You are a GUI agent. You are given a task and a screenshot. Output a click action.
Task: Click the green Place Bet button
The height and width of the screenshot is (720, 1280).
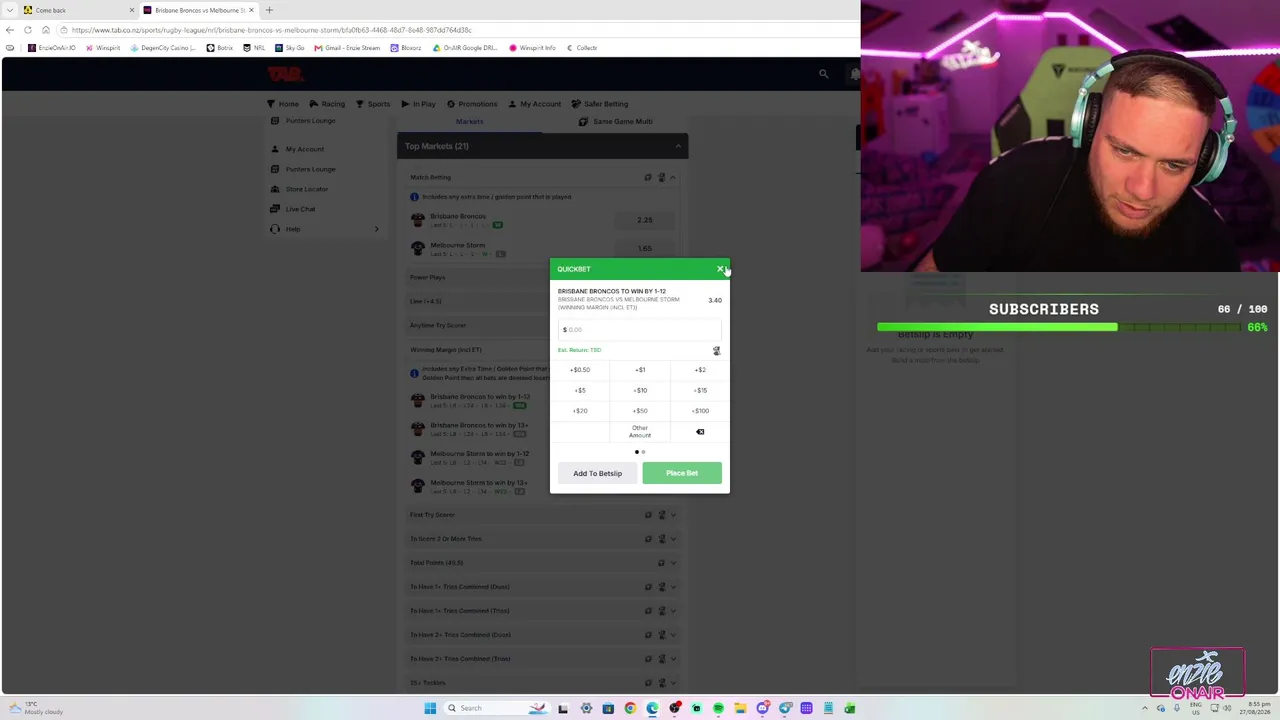(x=682, y=473)
